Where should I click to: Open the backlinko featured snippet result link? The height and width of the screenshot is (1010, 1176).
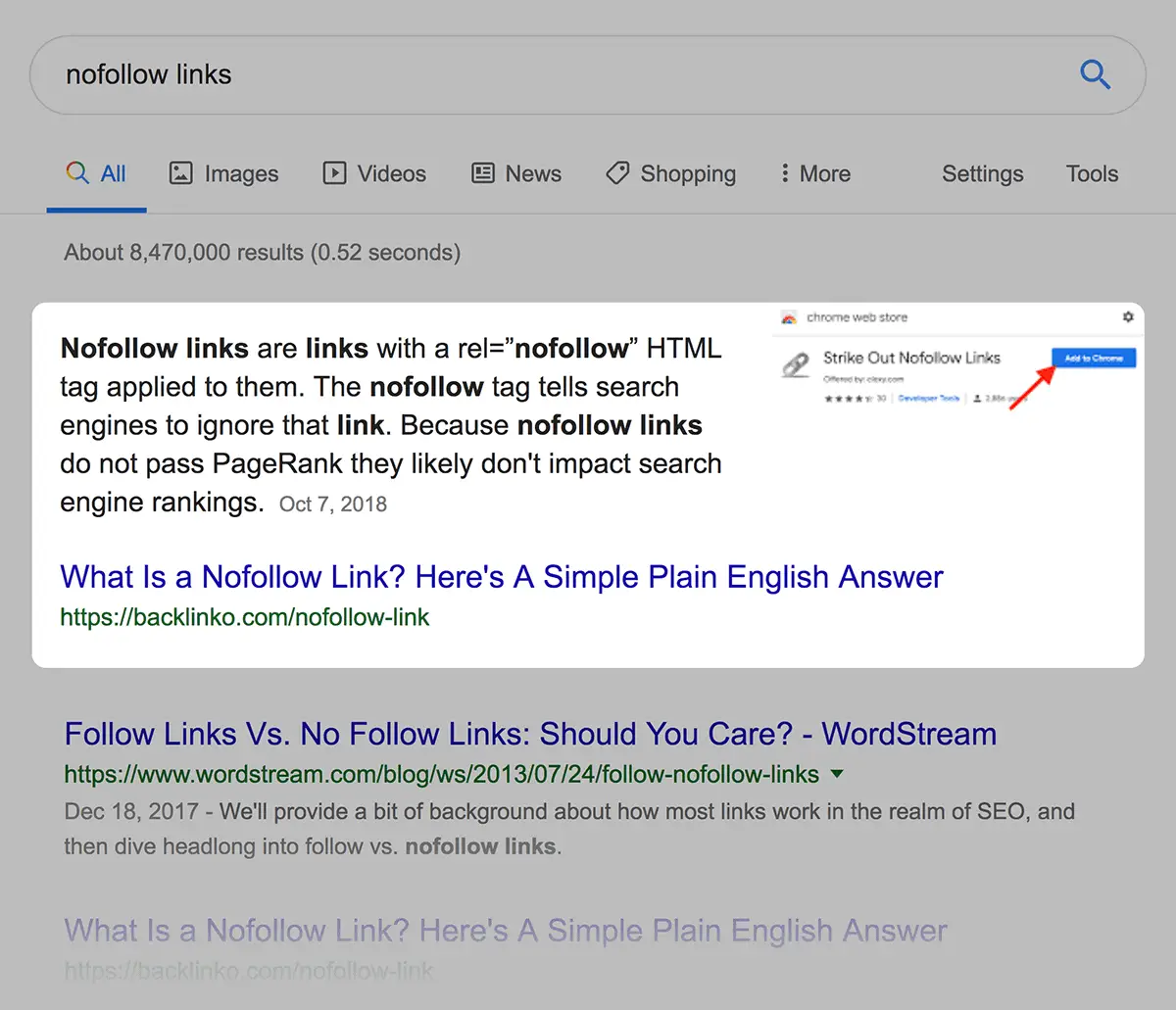[x=500, y=576]
